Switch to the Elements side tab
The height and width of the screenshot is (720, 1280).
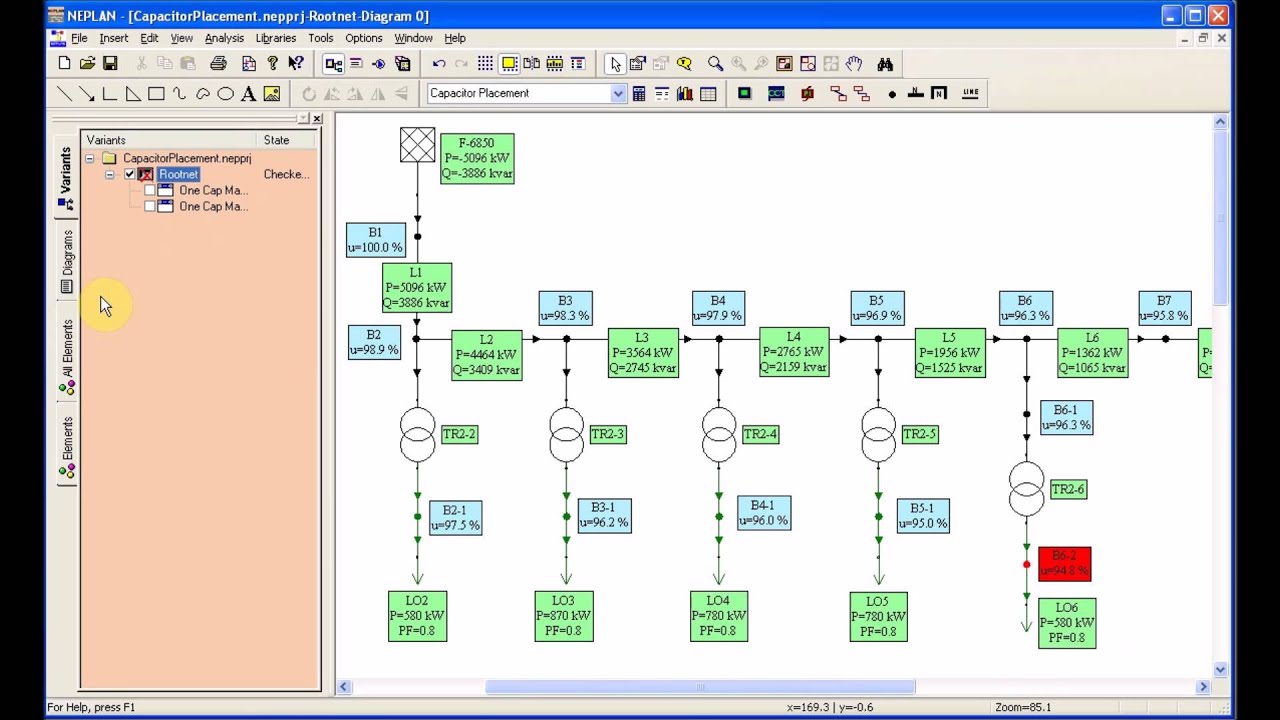point(67,448)
